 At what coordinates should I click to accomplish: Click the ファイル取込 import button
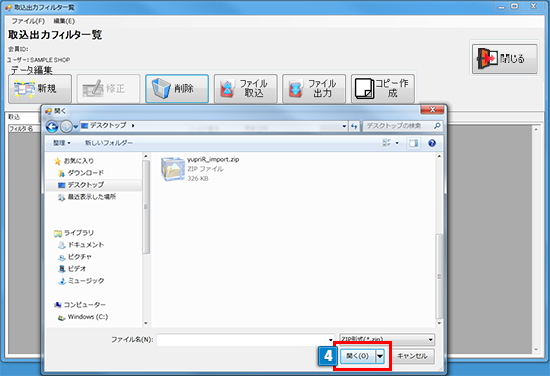(x=246, y=88)
